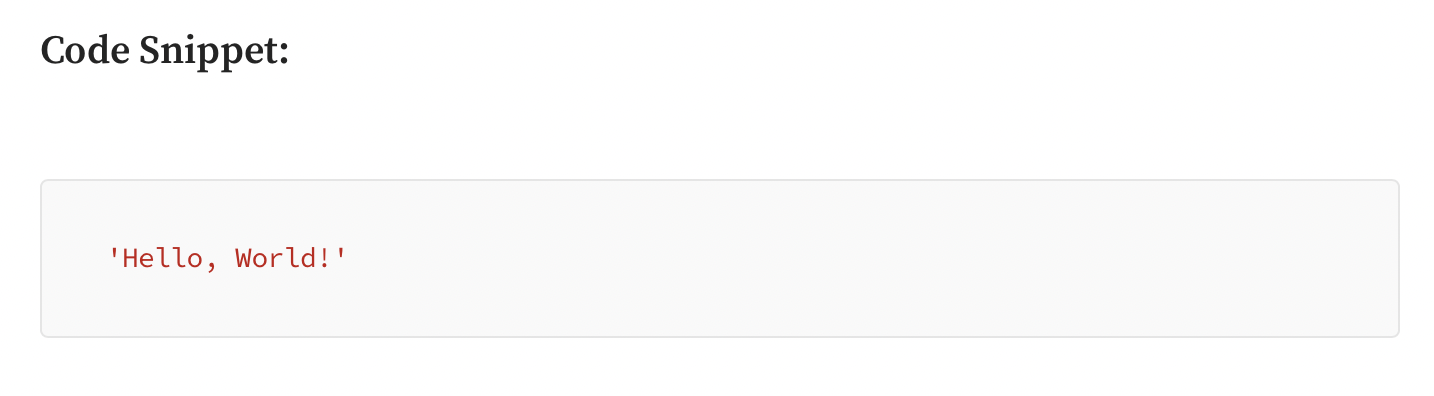1434x396 pixels.
Task: Click the space between Hello, and World!
Action: click(x=226, y=259)
